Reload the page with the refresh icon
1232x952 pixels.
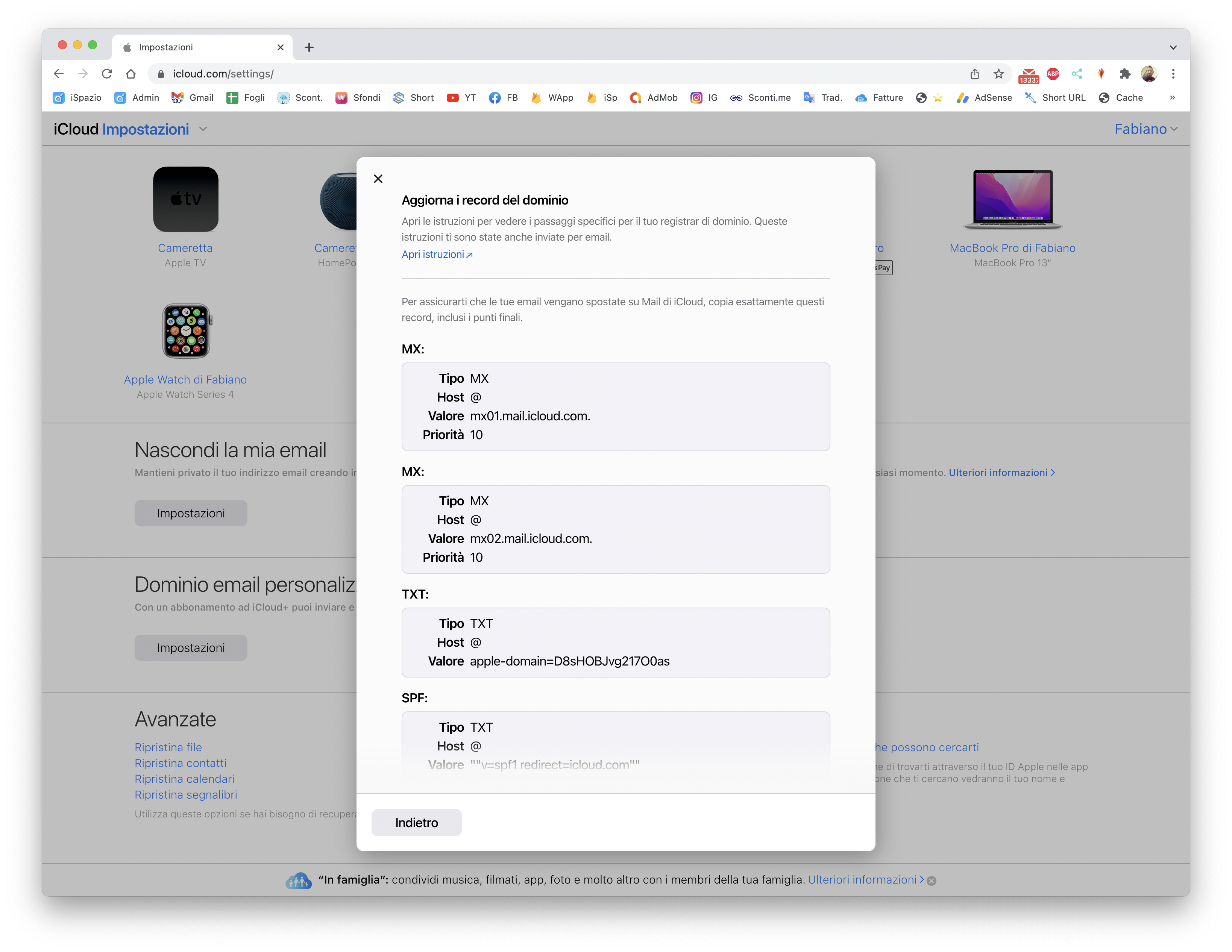pos(107,74)
